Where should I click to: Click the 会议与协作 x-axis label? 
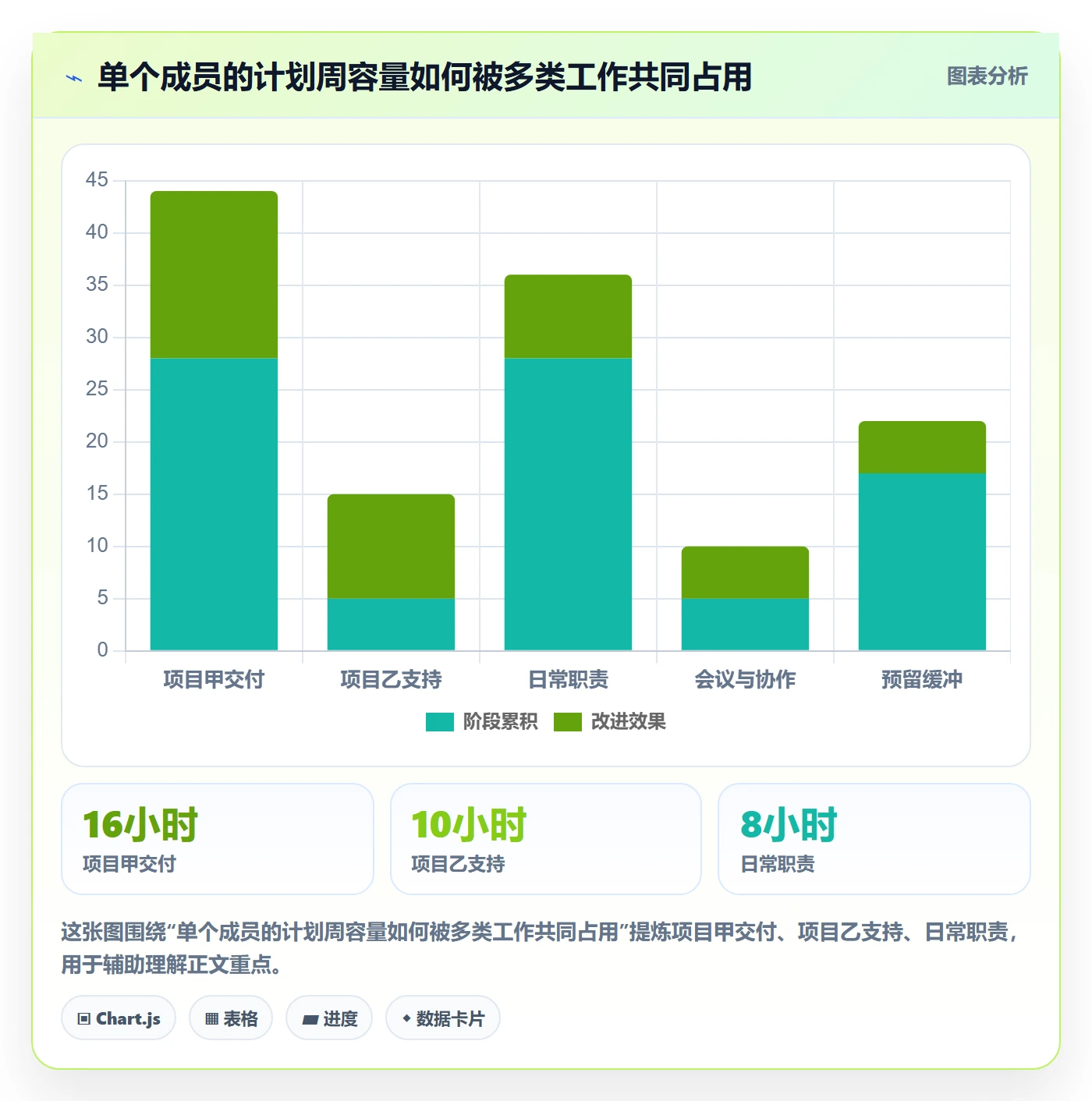pos(745,679)
